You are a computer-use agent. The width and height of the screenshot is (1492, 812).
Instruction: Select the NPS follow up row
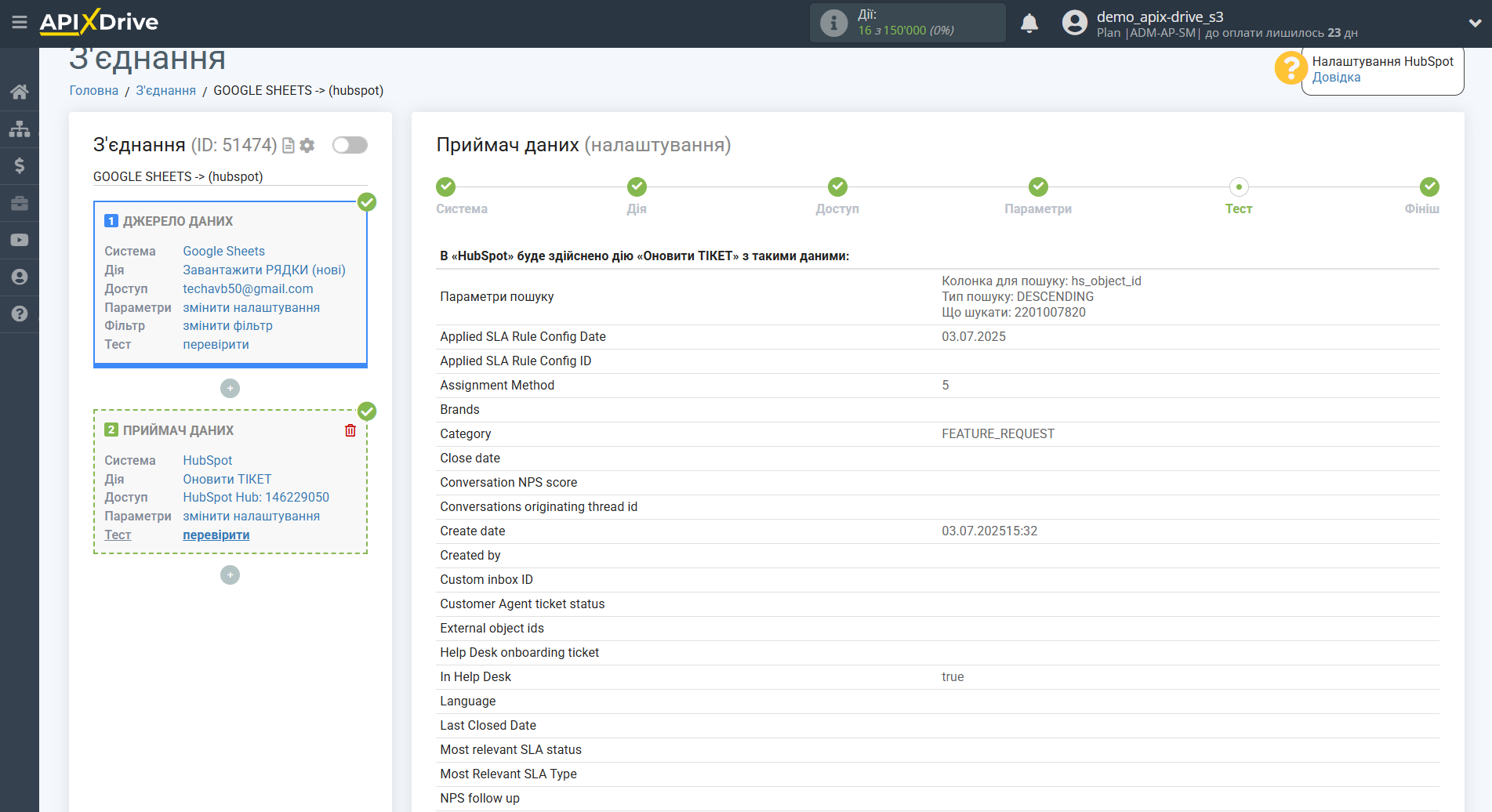pyautogui.click(x=938, y=798)
